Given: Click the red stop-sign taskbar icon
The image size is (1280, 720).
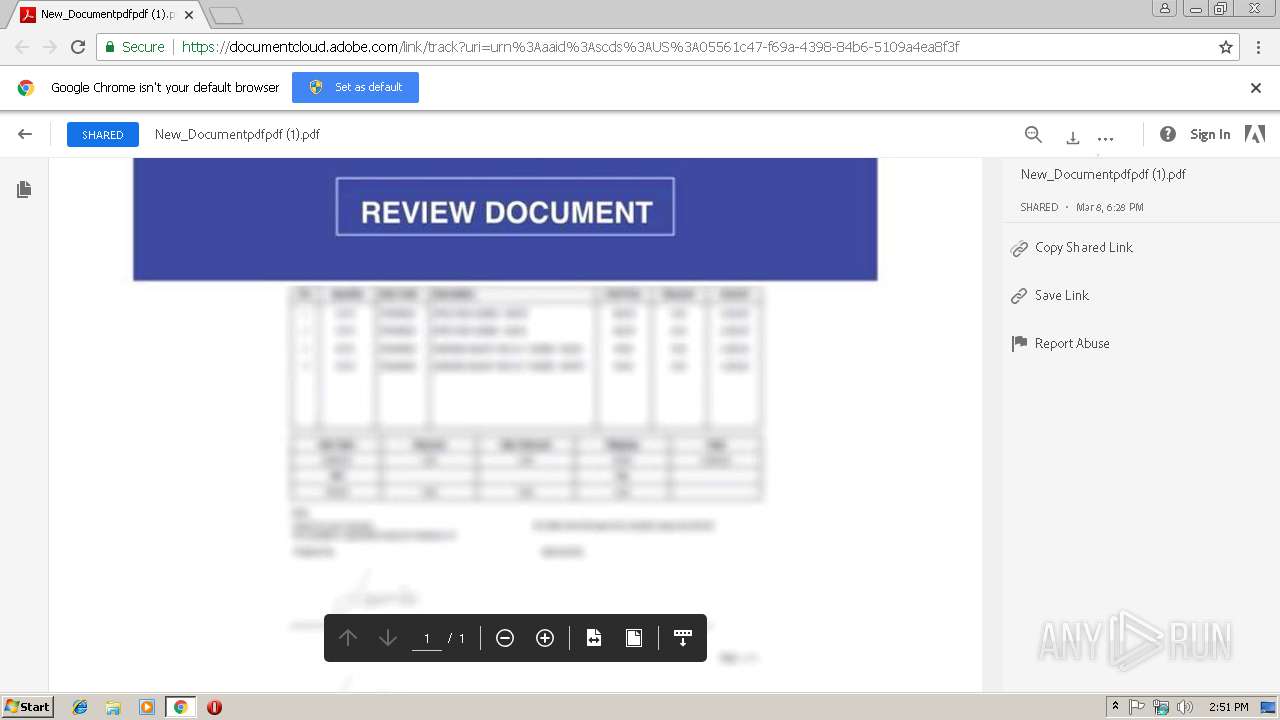Looking at the screenshot, I should [214, 707].
